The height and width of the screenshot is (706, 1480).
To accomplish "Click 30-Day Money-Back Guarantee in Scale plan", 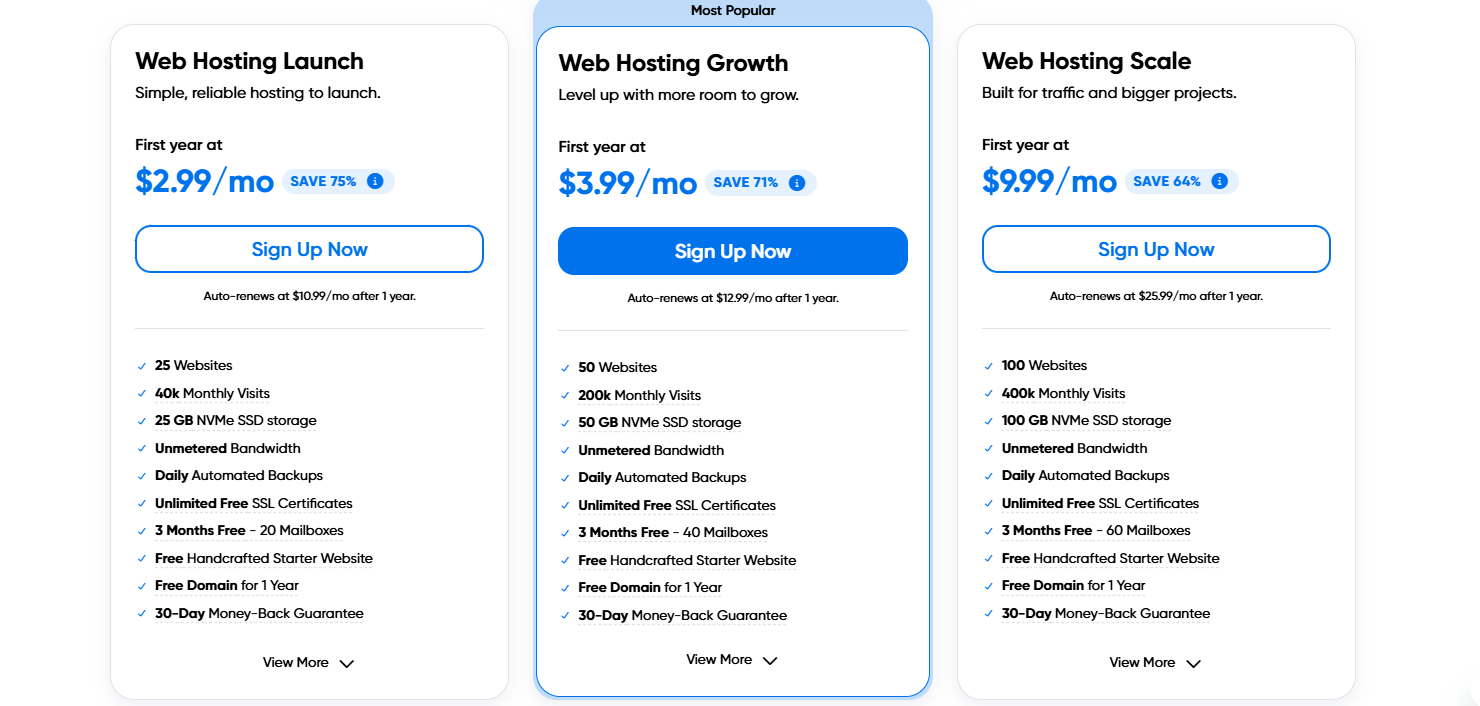I will pos(1106,613).
